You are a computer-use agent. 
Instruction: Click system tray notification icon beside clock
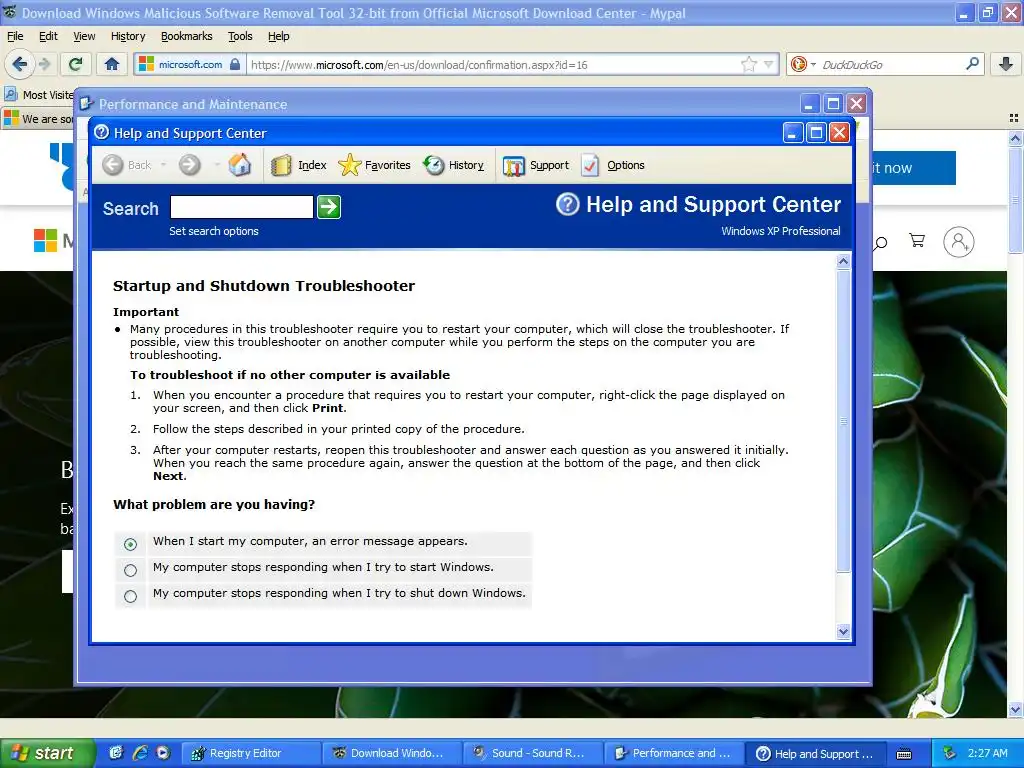pyautogui.click(x=949, y=753)
